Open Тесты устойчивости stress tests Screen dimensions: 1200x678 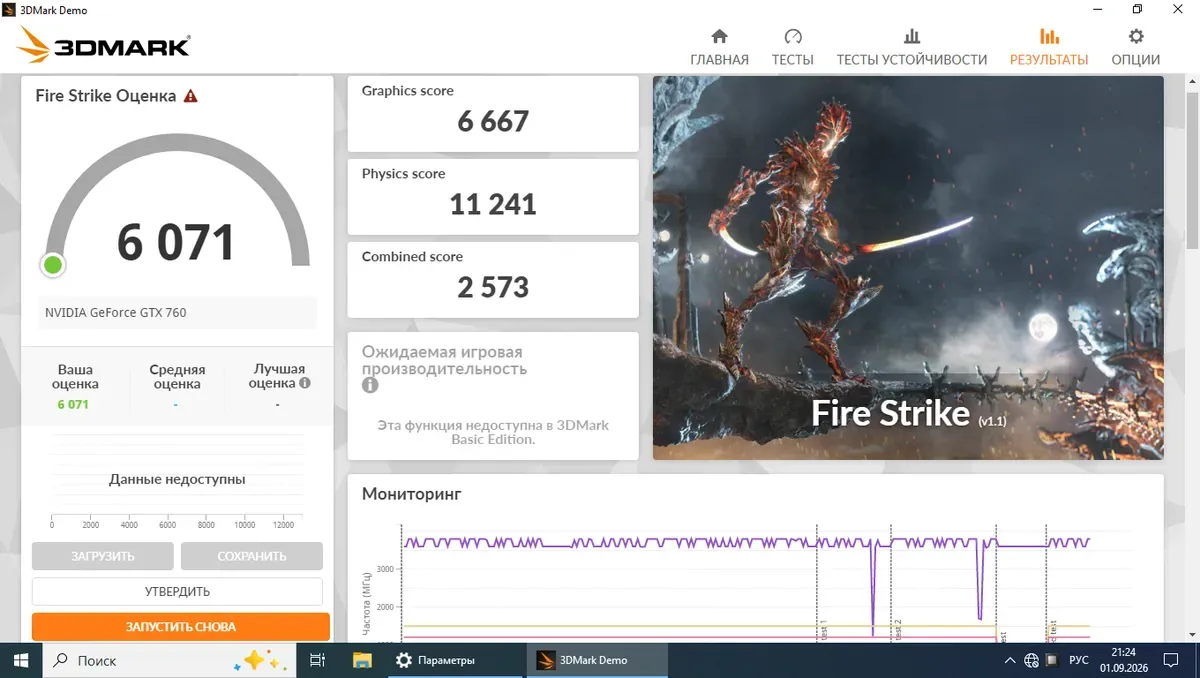tap(911, 47)
